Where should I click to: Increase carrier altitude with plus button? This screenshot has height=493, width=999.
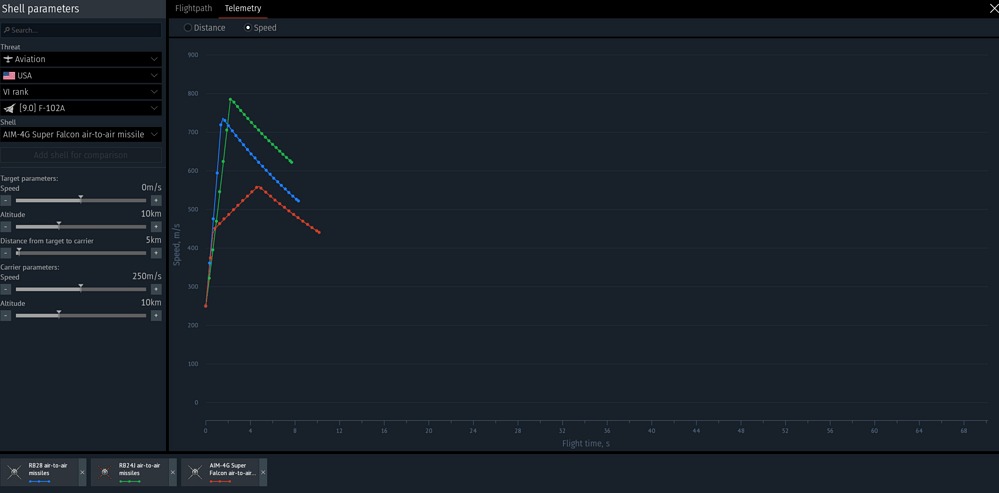point(156,315)
